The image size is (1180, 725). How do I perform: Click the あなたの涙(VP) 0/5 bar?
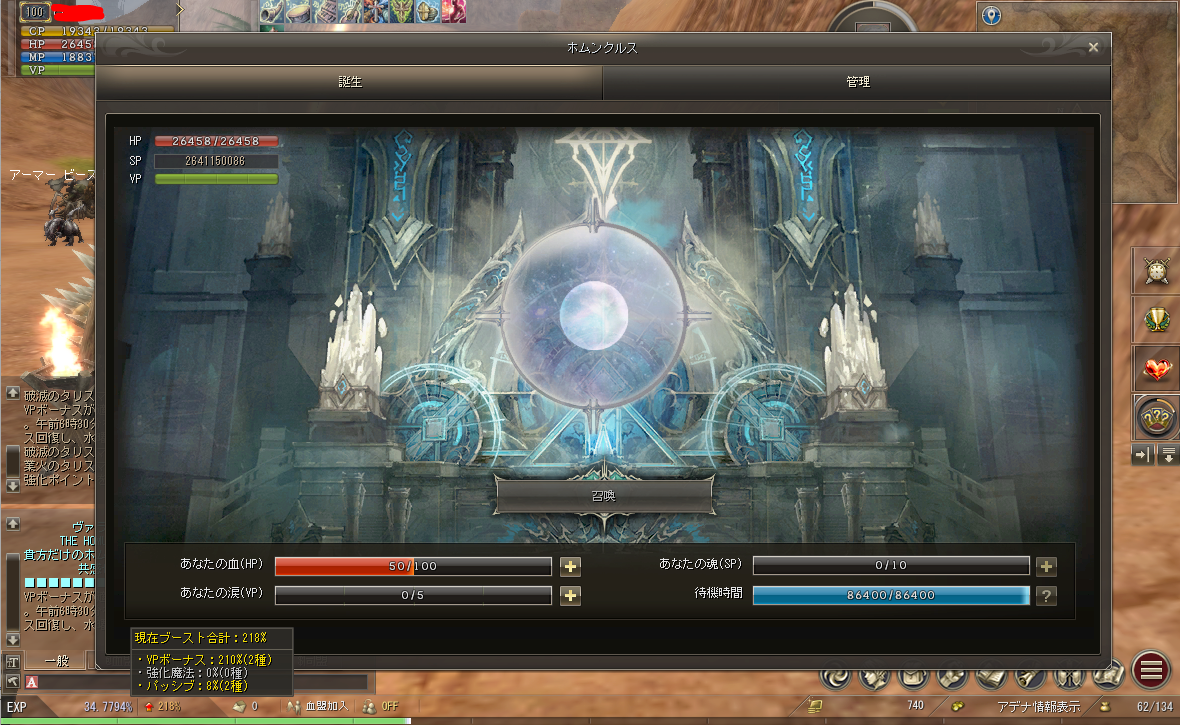point(413,596)
